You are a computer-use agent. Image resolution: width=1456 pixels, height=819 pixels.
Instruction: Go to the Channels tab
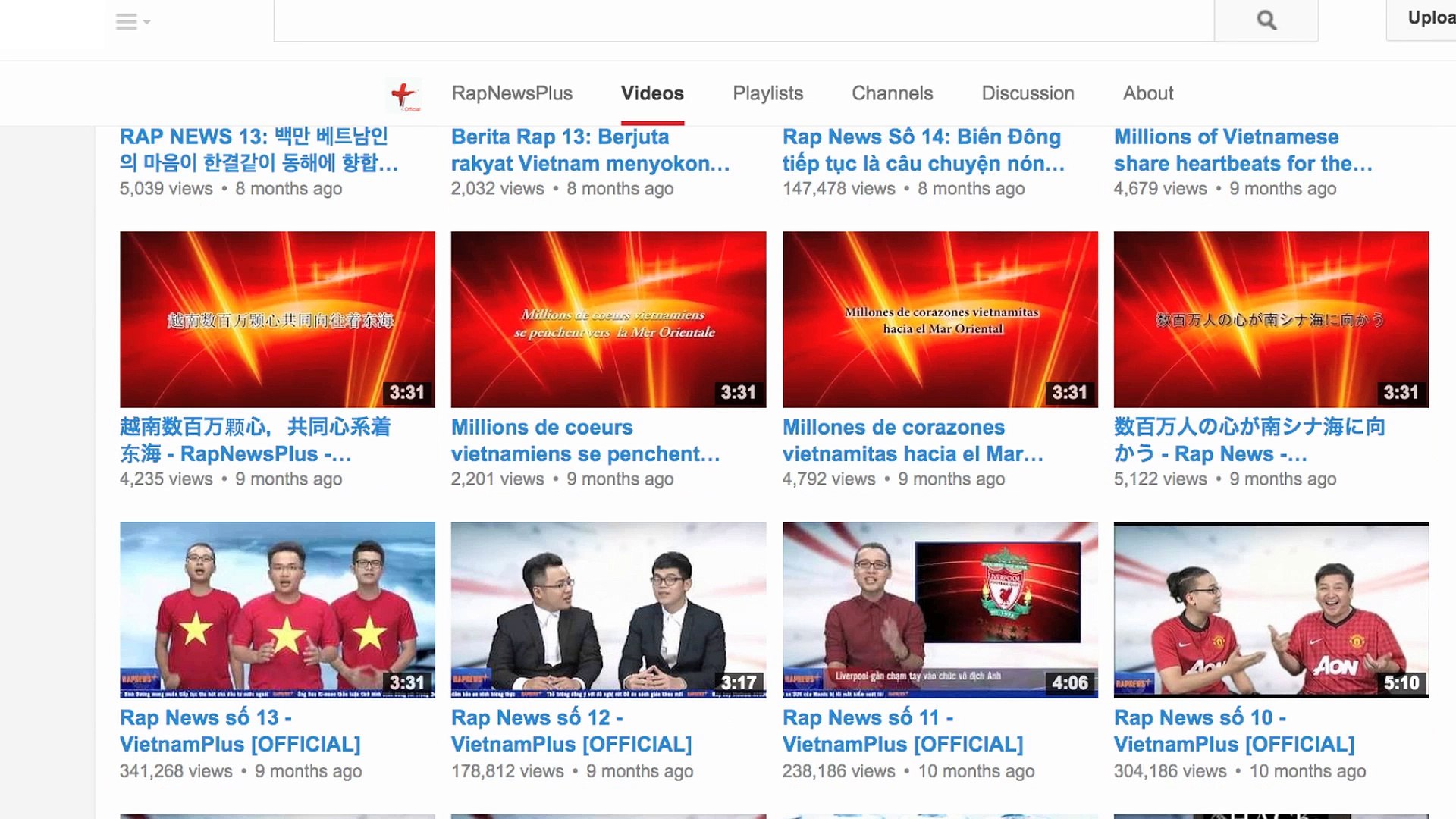coord(892,93)
